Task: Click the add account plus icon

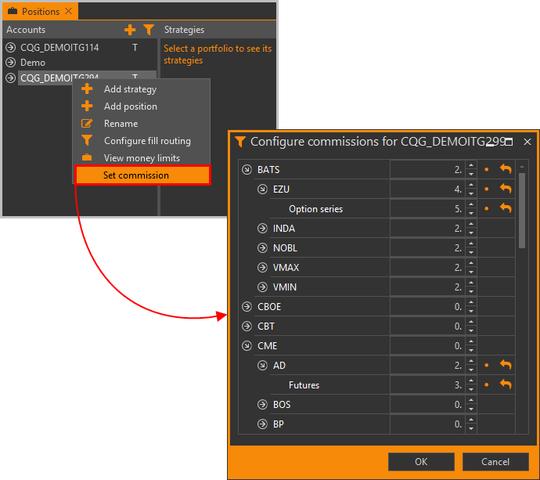Action: 130,30
